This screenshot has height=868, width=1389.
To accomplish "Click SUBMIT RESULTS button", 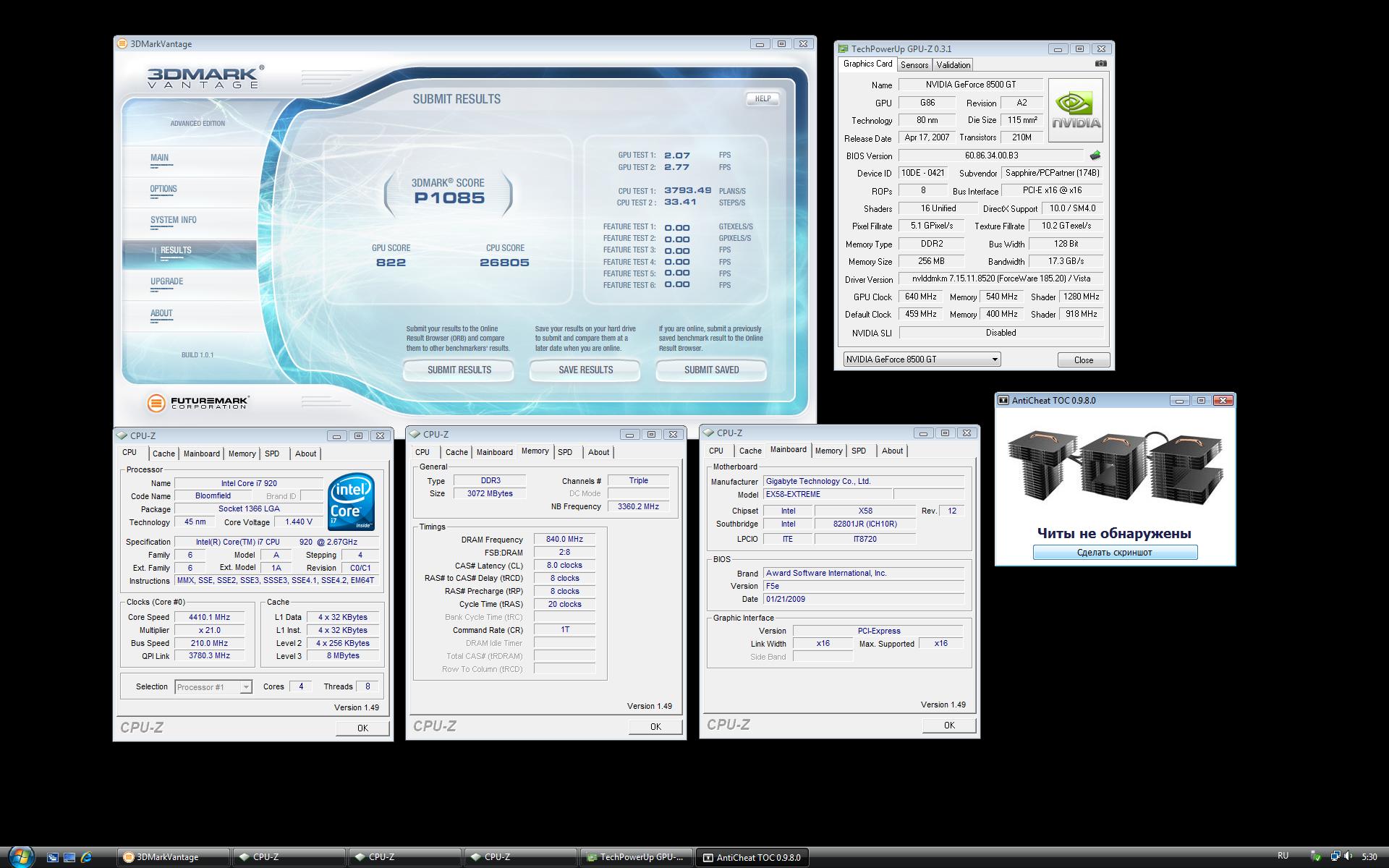I will (459, 370).
